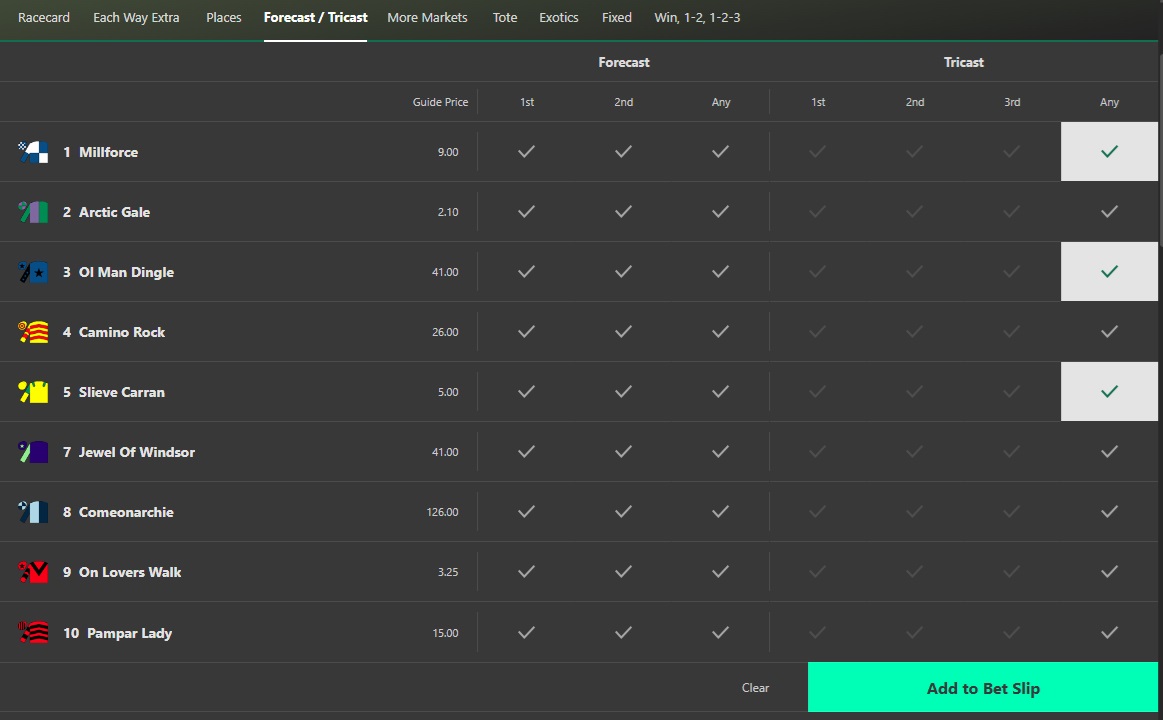Deselect Tricast Any for Slieve Carran
Image resolution: width=1163 pixels, height=720 pixels.
pos(1109,391)
